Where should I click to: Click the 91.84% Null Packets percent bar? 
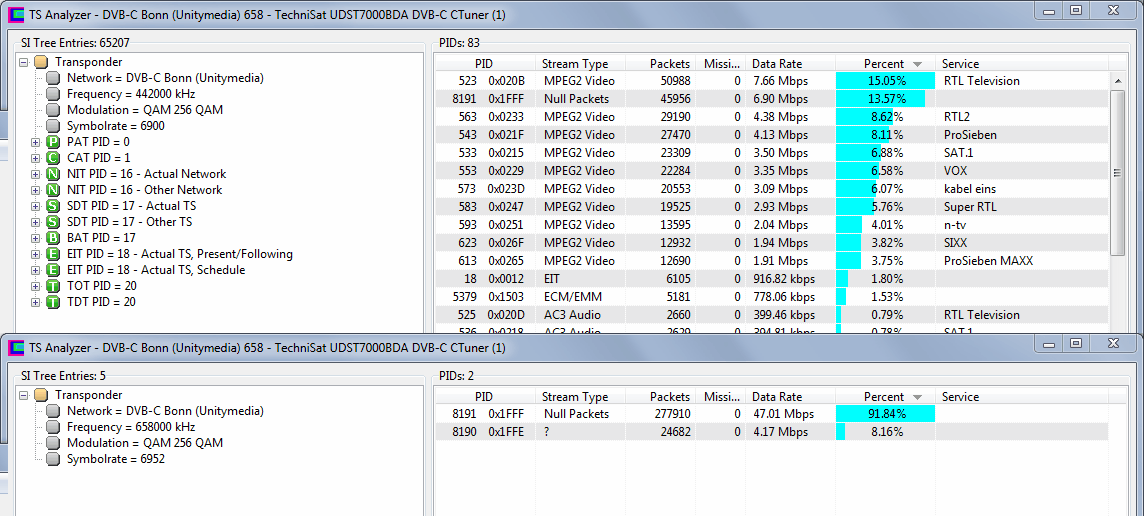tap(885, 414)
